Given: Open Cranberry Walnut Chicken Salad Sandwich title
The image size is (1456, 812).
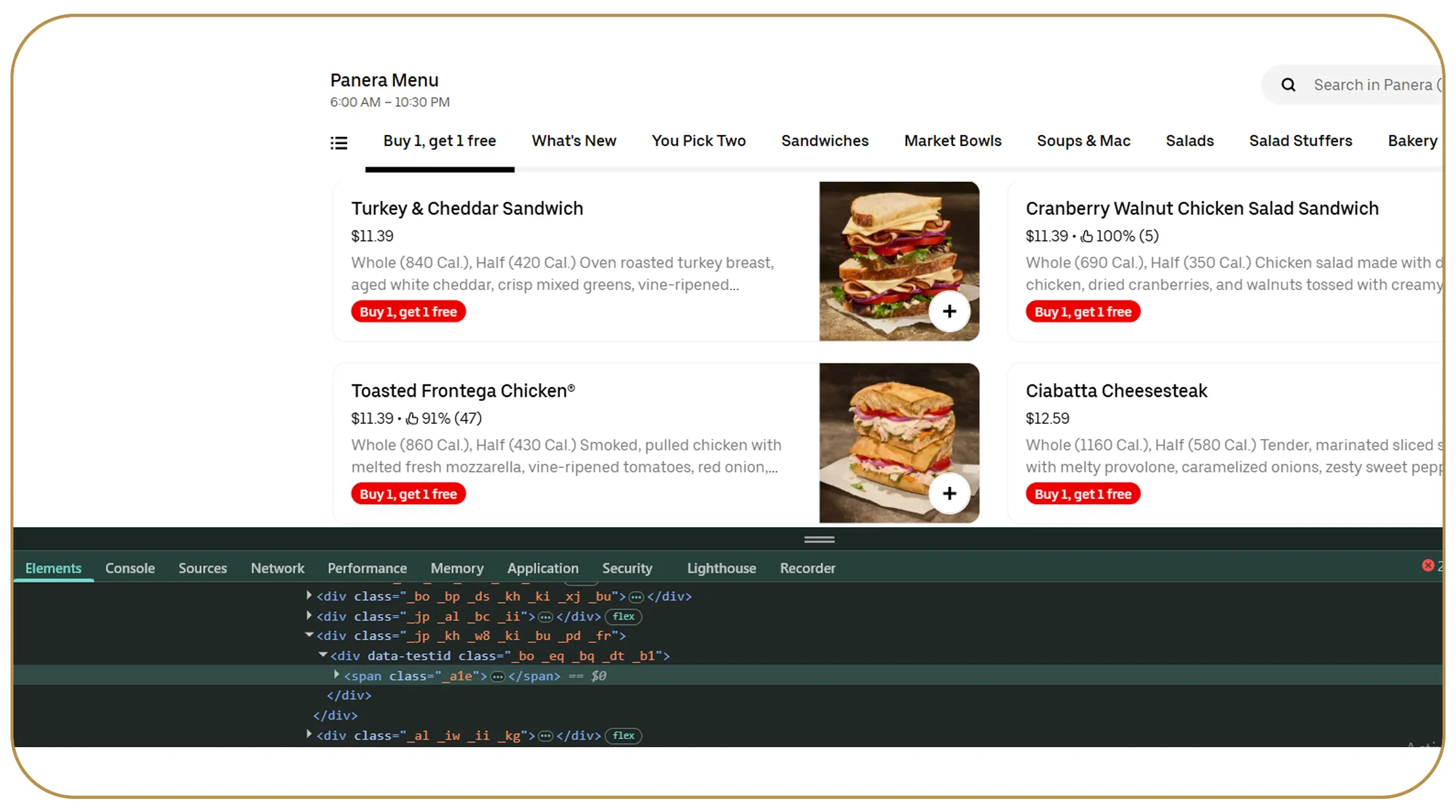Looking at the screenshot, I should pos(1202,208).
